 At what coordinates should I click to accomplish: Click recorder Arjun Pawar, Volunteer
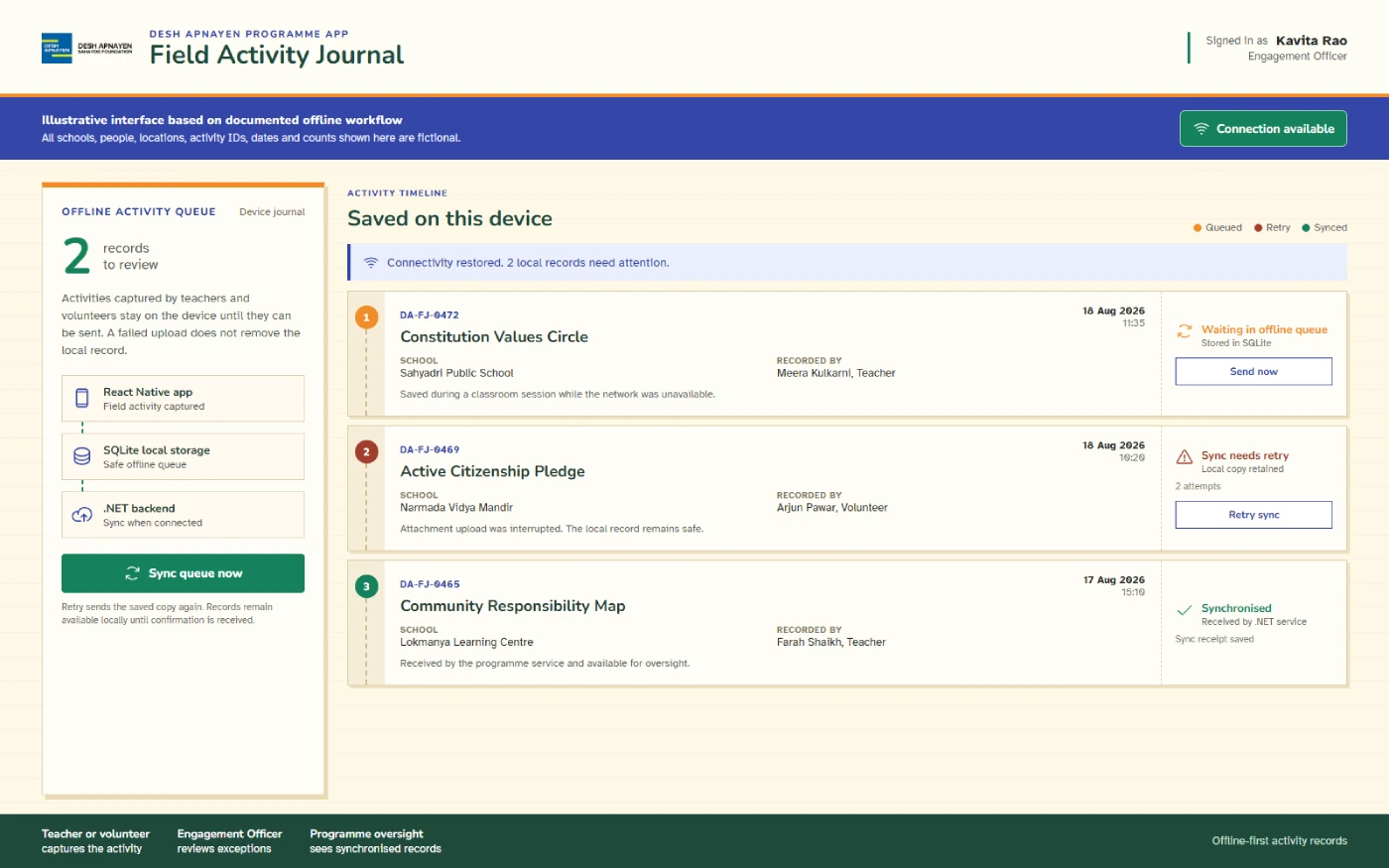click(x=832, y=508)
